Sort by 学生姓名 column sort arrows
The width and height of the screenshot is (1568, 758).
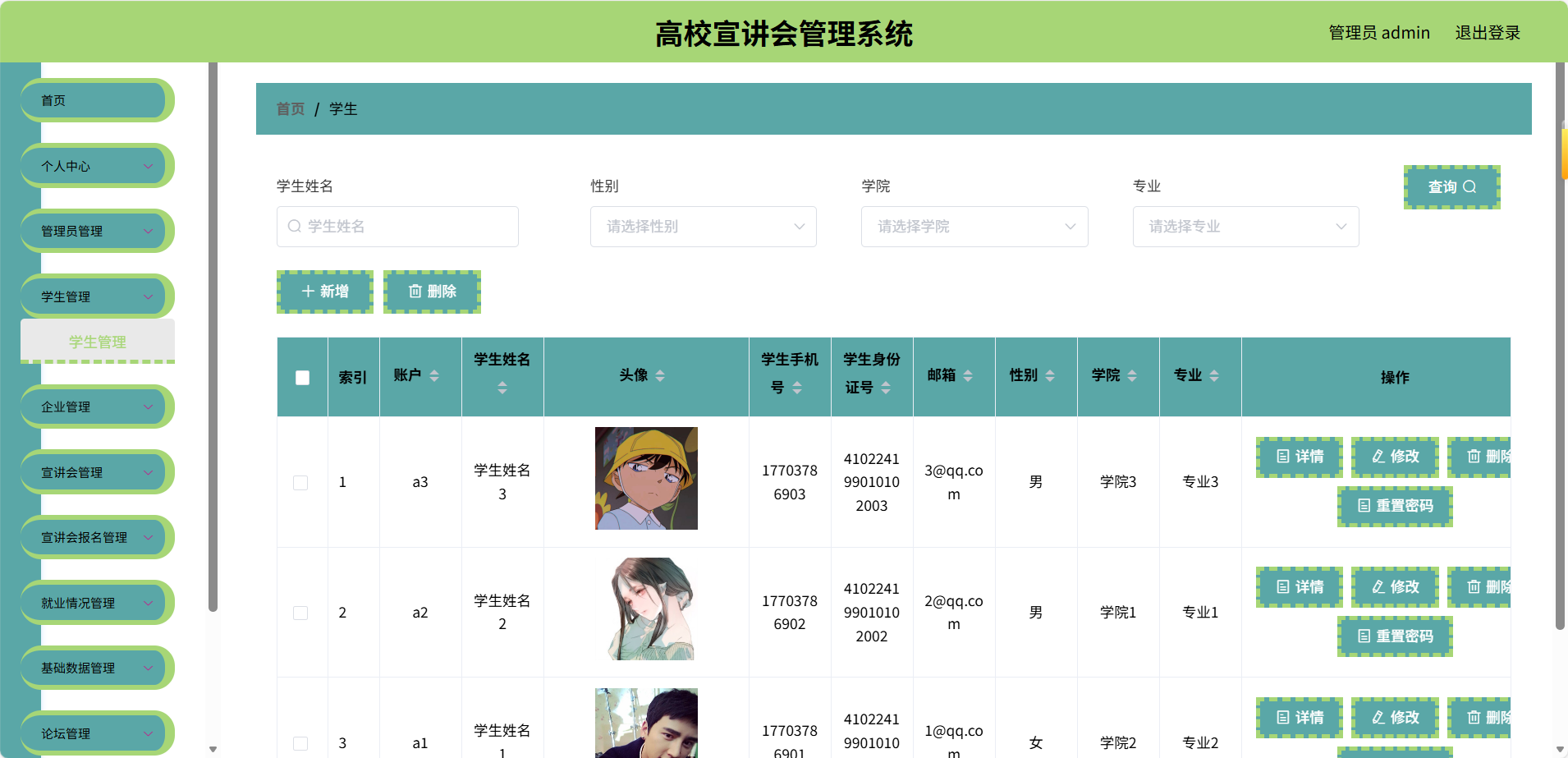[x=502, y=388]
